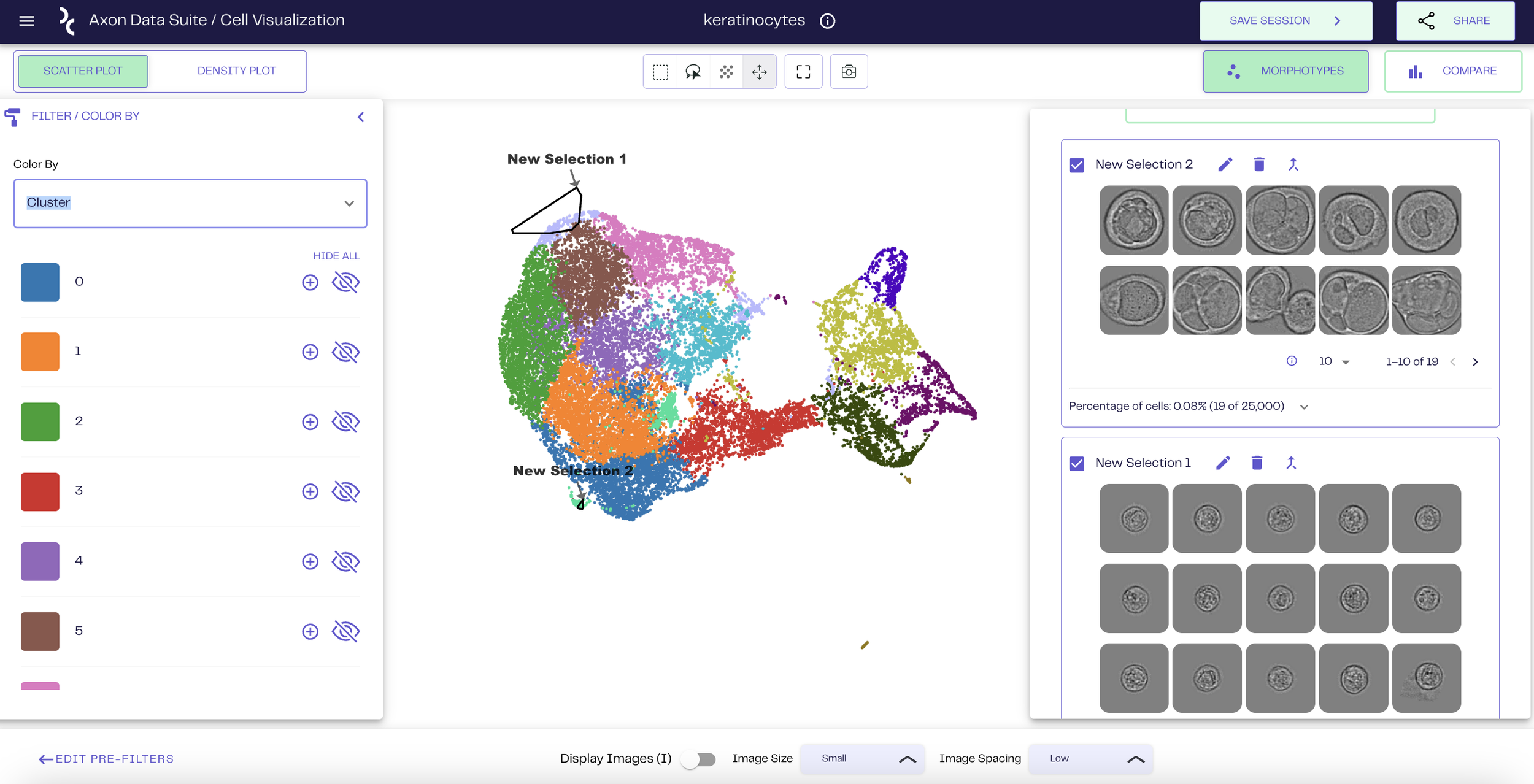Image resolution: width=1534 pixels, height=784 pixels.
Task: Edit New Selection 2 name pencil
Action: coord(1225,164)
